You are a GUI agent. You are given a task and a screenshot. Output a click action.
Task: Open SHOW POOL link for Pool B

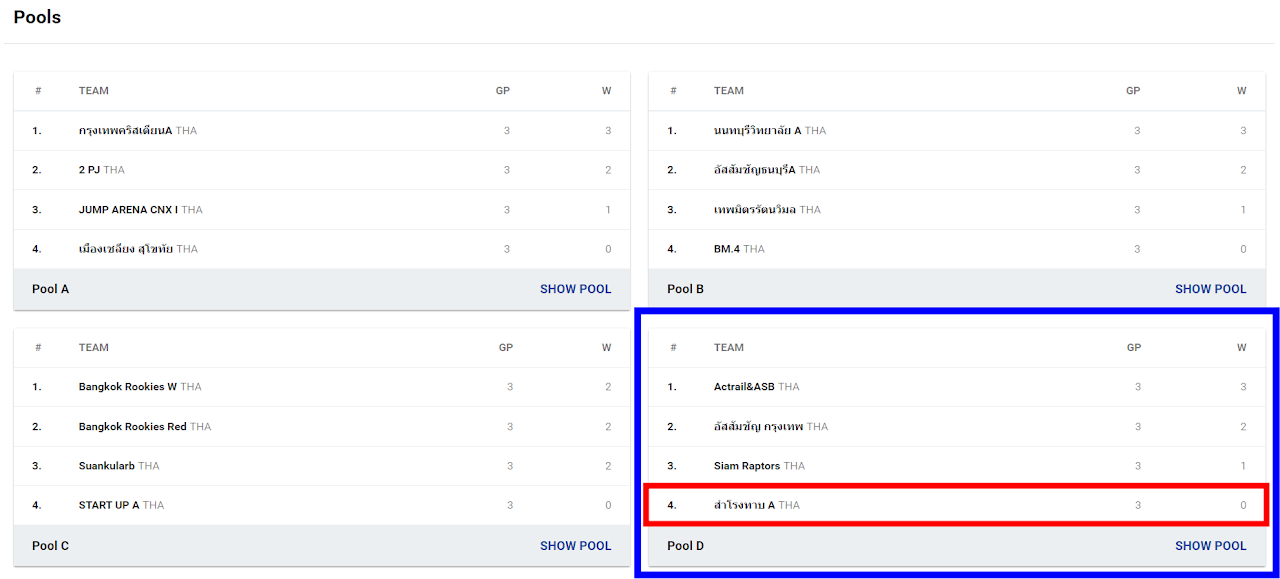pyautogui.click(x=1210, y=289)
